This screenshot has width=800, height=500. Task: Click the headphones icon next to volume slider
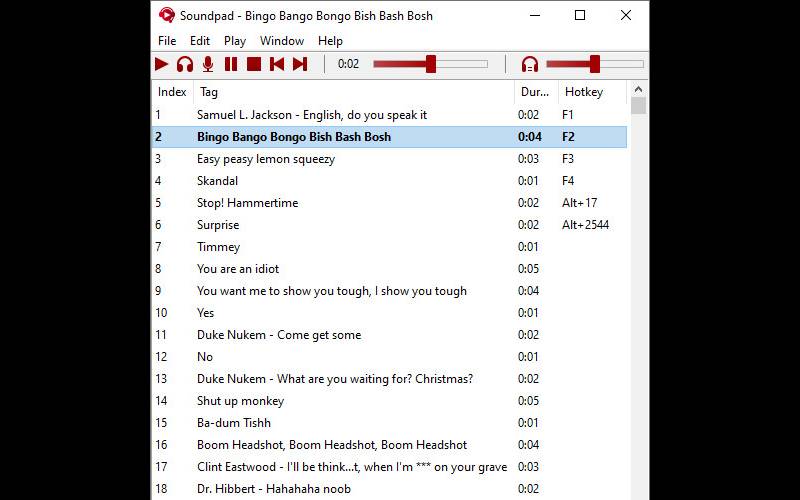[x=530, y=64]
